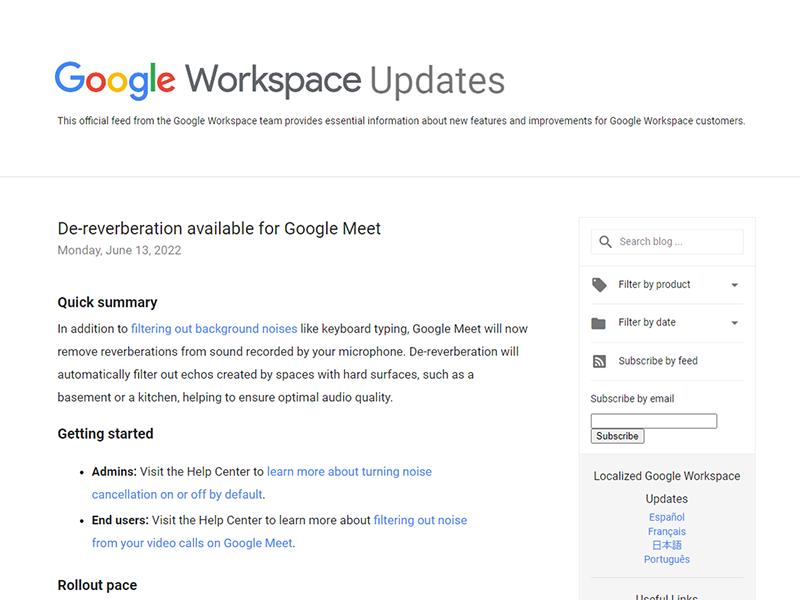The height and width of the screenshot is (600, 800).
Task: Follow the turning noise cancellation on/off link
Action: (x=349, y=472)
